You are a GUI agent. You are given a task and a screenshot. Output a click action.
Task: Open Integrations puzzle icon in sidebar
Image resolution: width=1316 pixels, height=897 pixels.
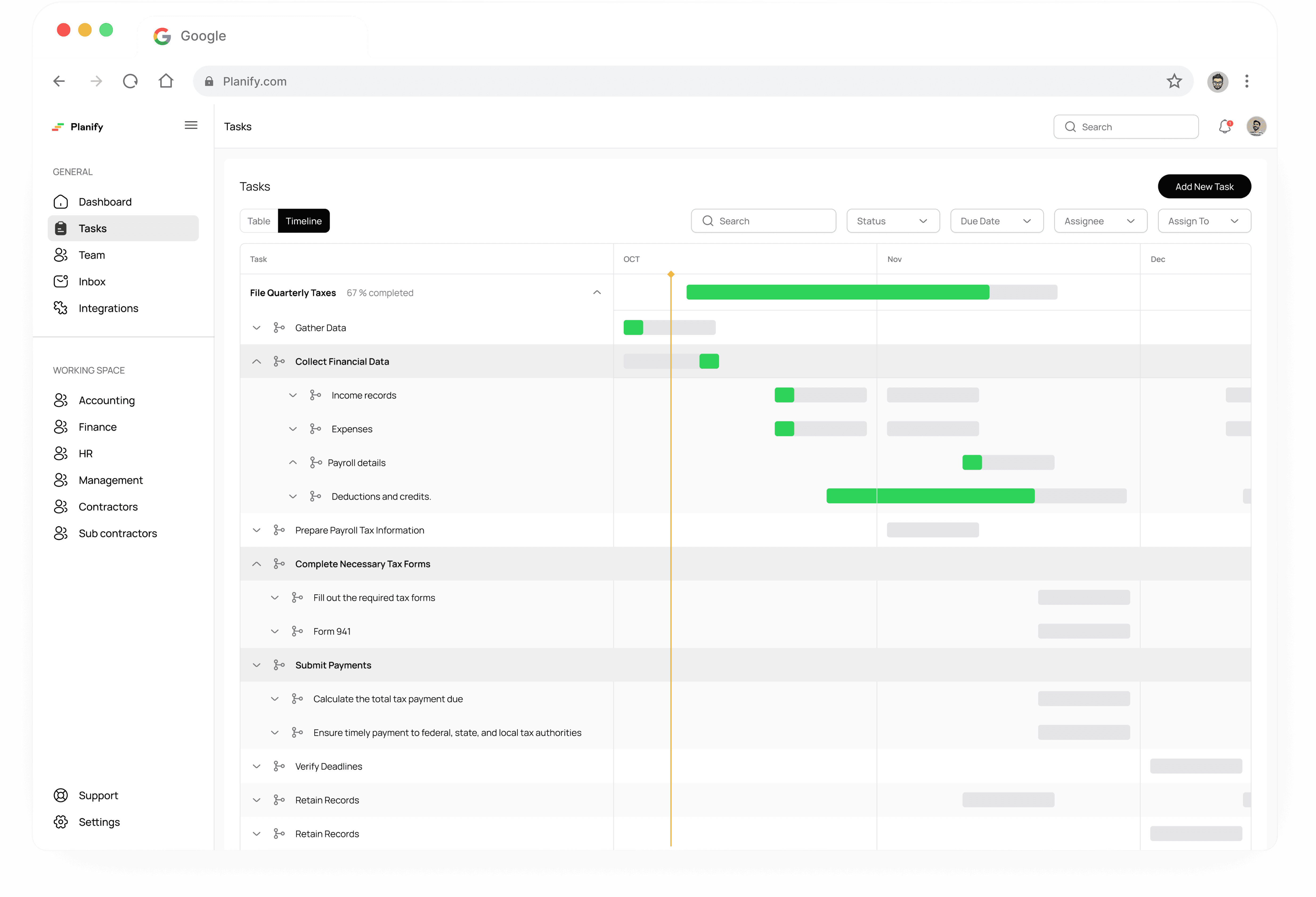point(60,308)
